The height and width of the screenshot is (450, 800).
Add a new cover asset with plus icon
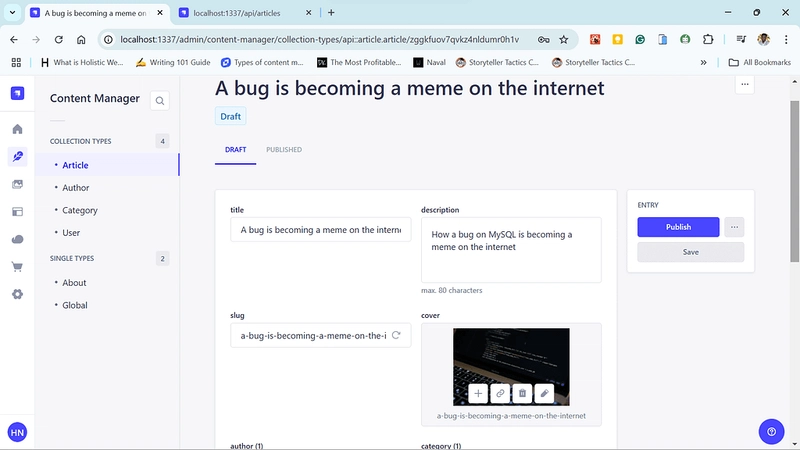pyautogui.click(x=478, y=393)
